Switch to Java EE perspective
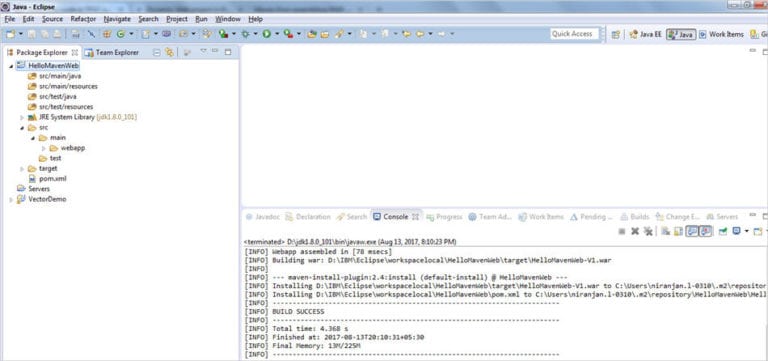This screenshot has width=768, height=361. 646,34
